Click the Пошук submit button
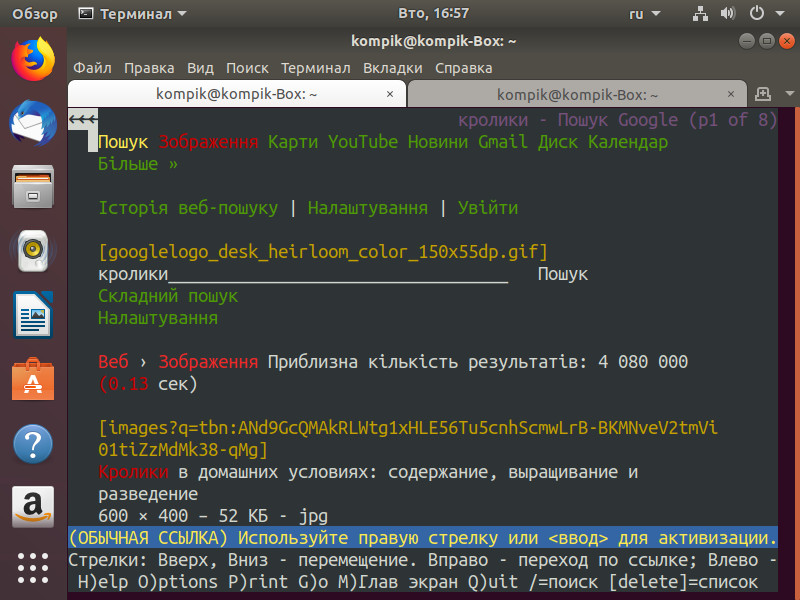Image resolution: width=800 pixels, height=600 pixels. coord(563,274)
